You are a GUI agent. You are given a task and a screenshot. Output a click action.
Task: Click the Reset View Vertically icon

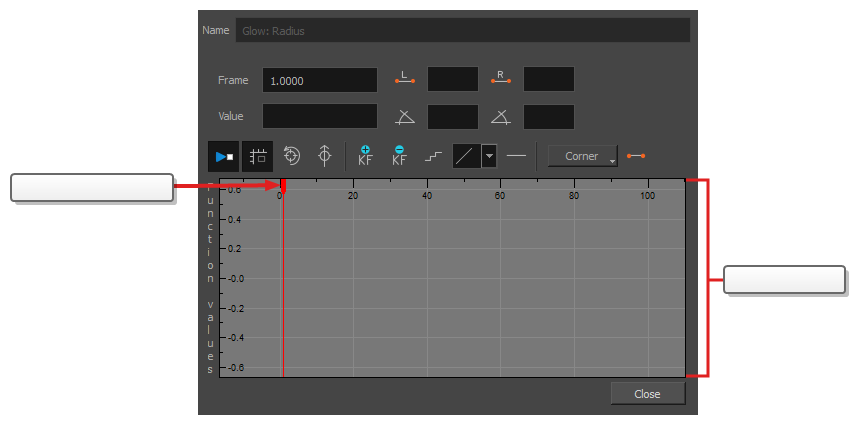pos(324,157)
